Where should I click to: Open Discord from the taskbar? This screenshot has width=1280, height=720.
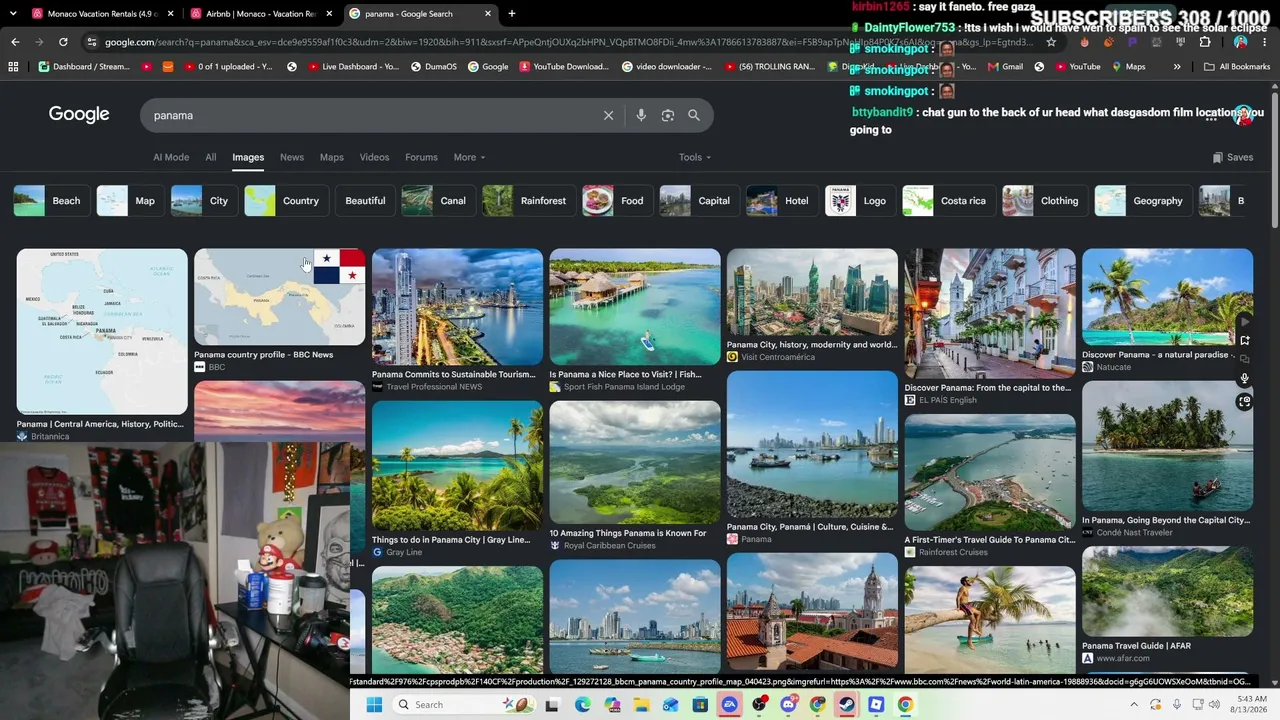(x=788, y=705)
